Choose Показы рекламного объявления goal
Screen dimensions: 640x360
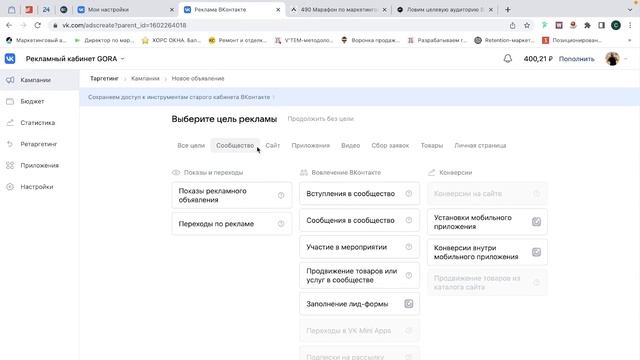[x=232, y=196]
